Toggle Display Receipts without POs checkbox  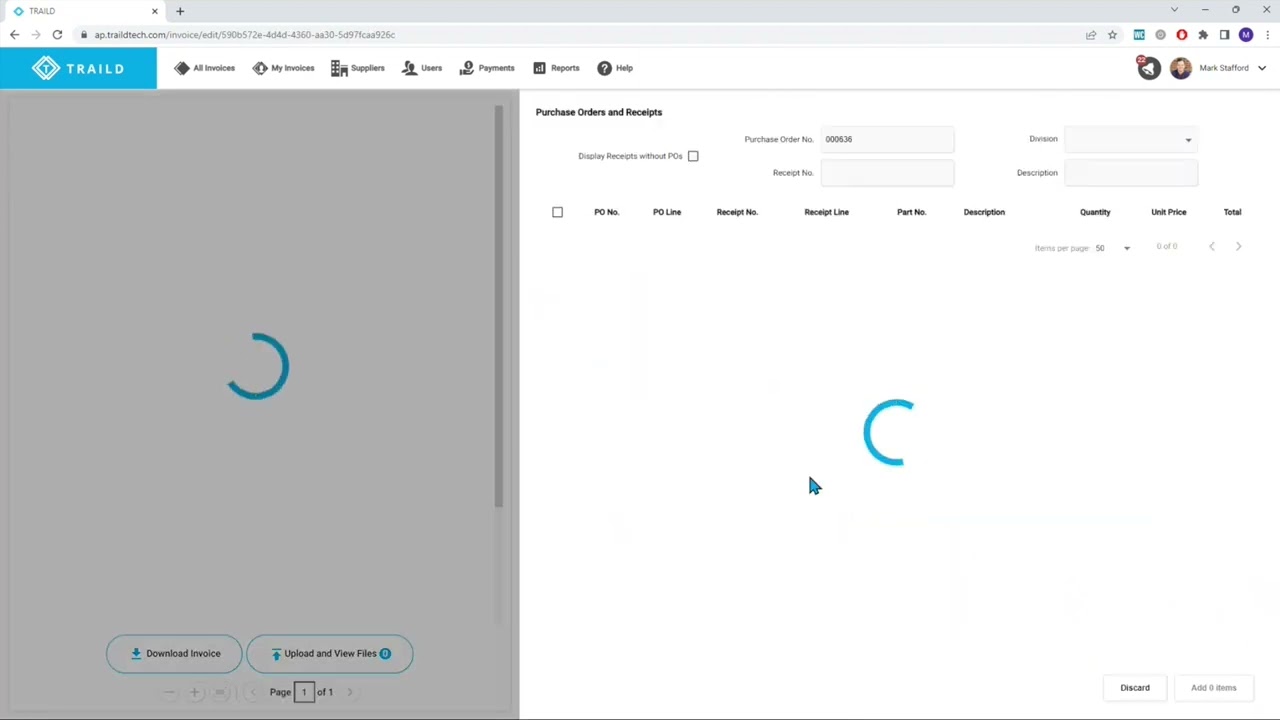tap(693, 156)
